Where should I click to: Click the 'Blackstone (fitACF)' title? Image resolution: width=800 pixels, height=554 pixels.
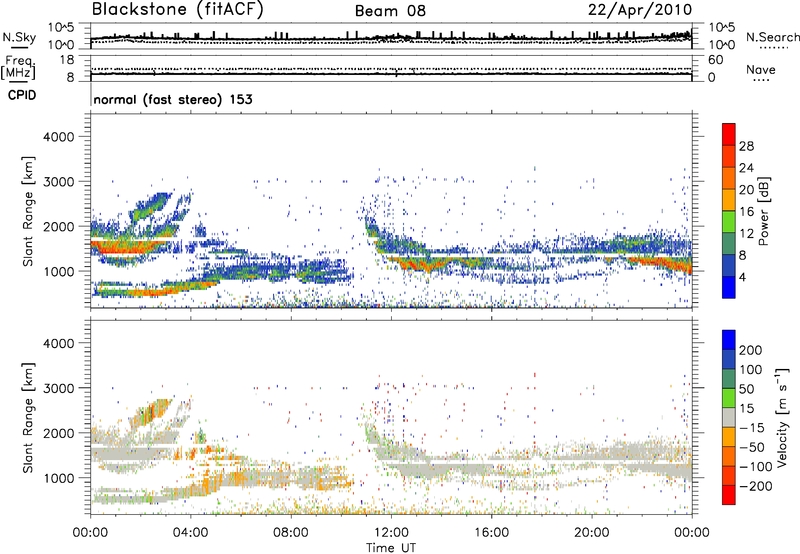point(177,10)
